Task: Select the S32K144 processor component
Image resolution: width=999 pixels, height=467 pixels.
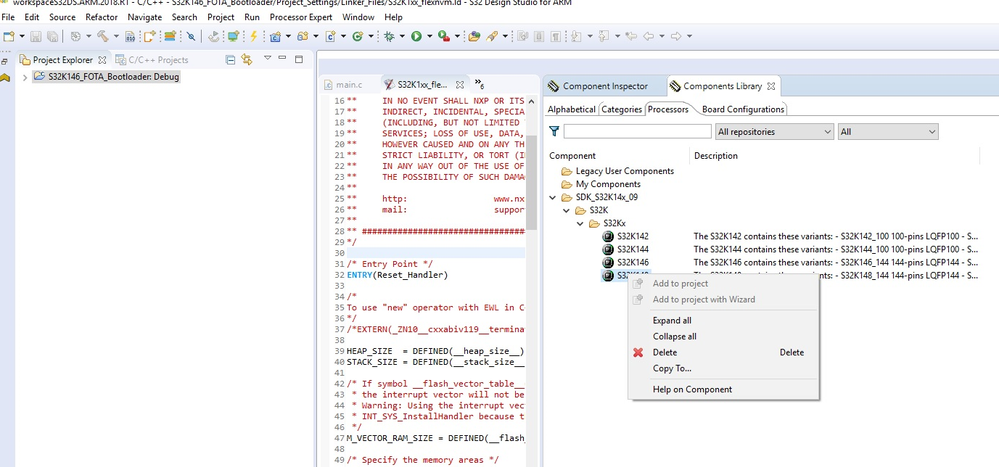Action: pos(632,249)
